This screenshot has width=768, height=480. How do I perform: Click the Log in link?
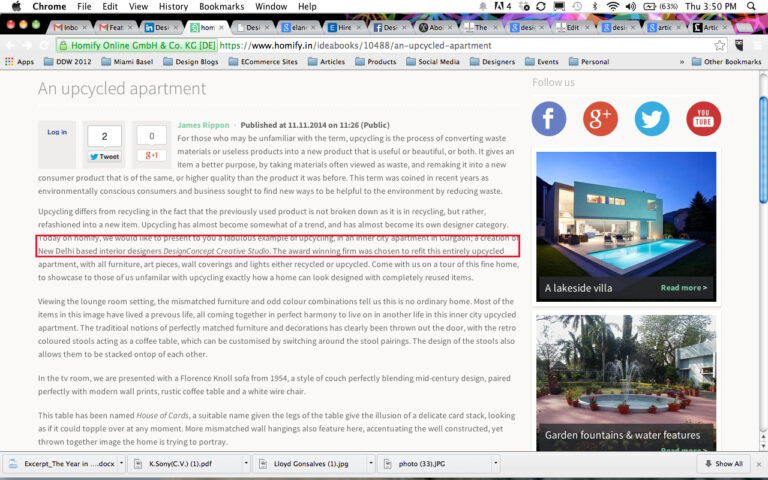(57, 132)
